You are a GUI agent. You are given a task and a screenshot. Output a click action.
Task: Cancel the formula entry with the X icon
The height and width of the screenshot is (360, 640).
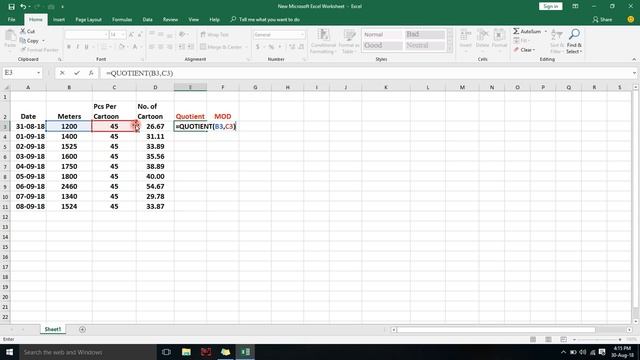click(x=62, y=73)
